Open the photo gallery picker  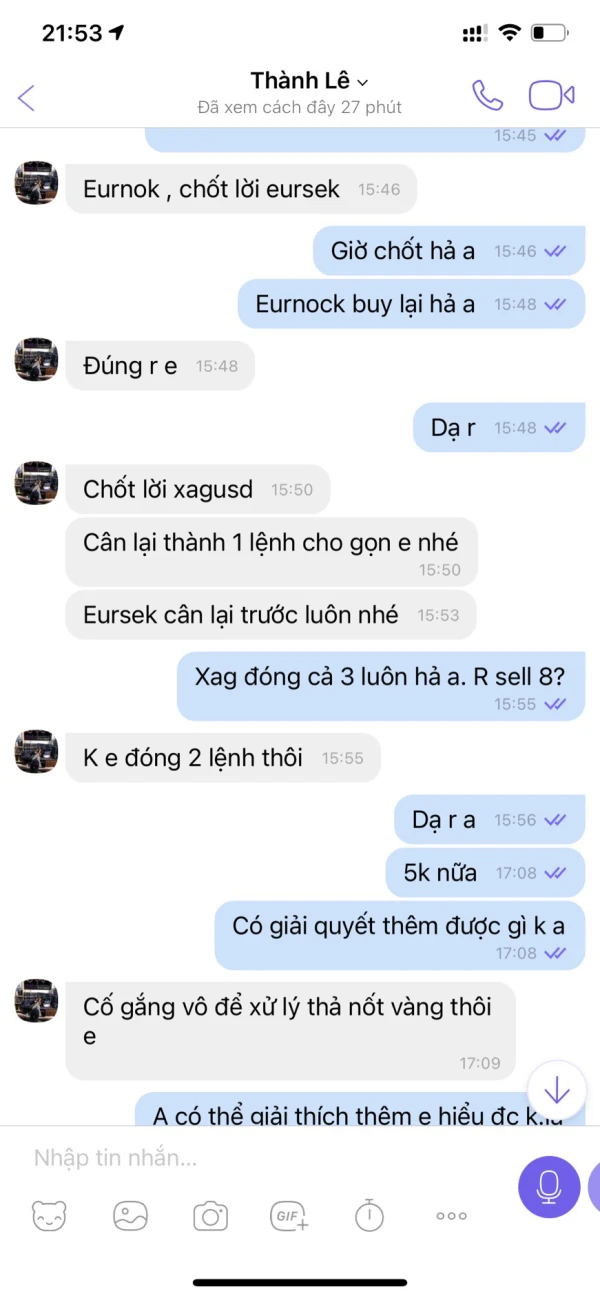tap(130, 1215)
